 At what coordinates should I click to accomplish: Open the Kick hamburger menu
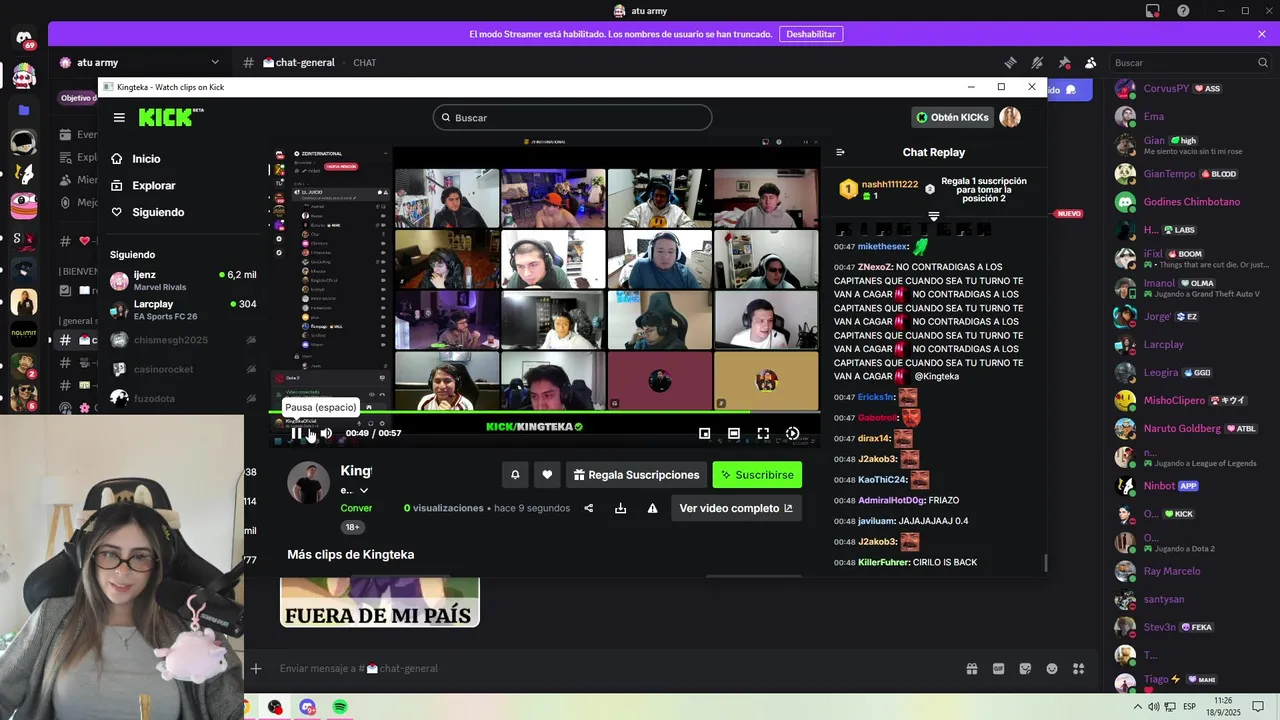click(x=119, y=117)
